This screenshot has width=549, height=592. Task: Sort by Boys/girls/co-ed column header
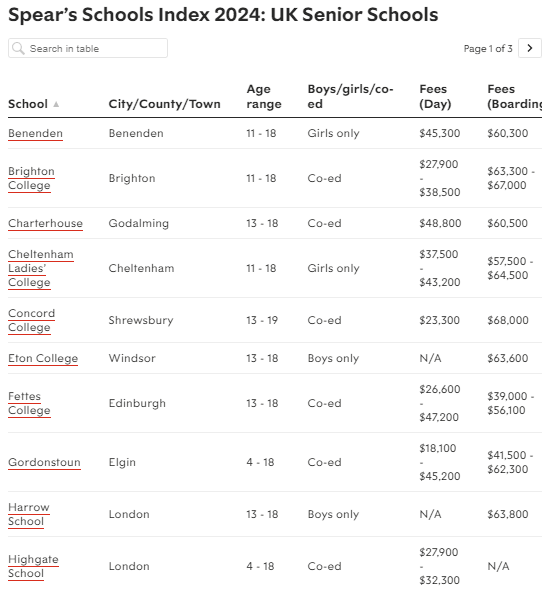[350, 96]
